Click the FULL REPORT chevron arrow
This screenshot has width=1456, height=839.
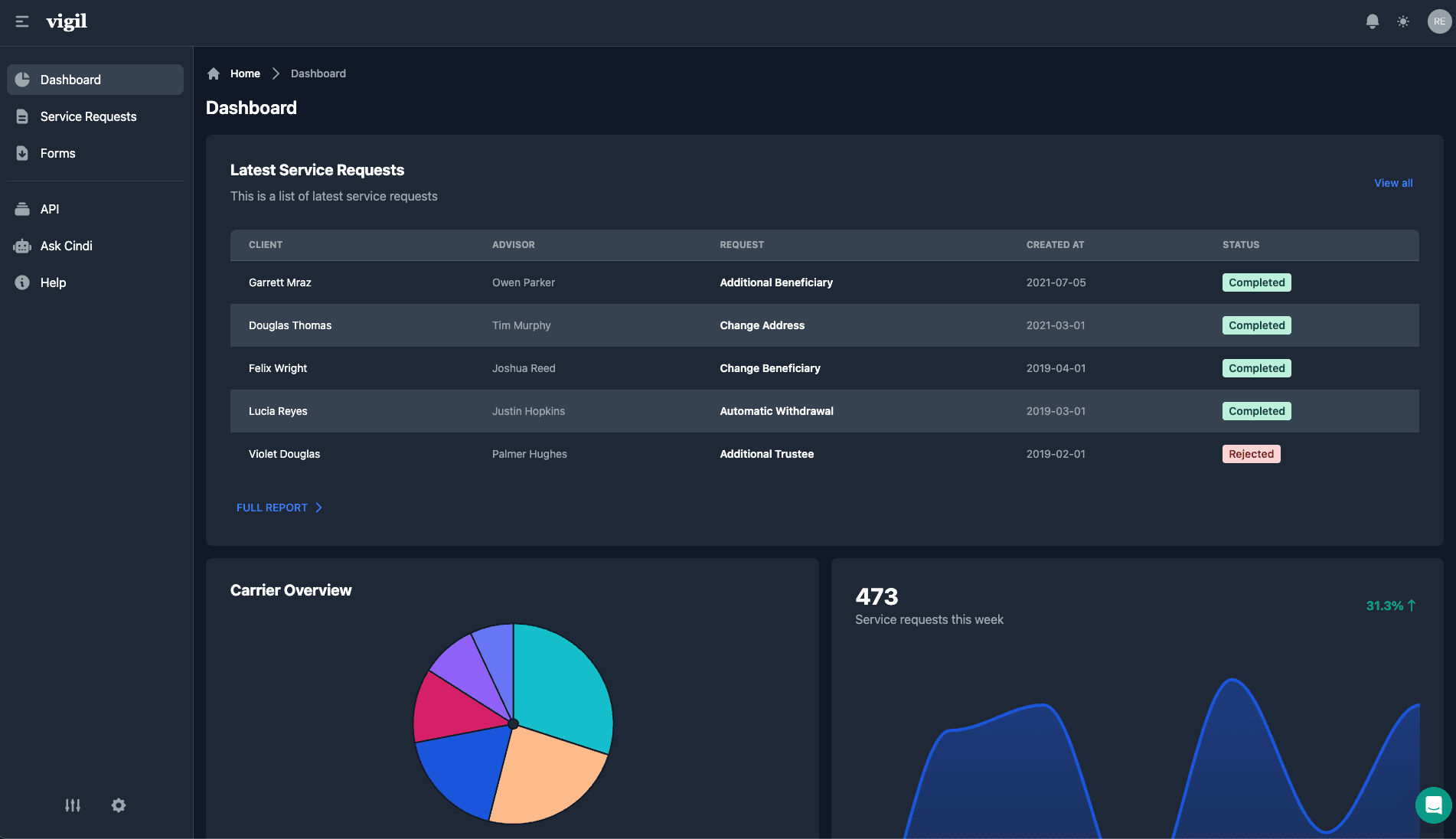pos(319,508)
